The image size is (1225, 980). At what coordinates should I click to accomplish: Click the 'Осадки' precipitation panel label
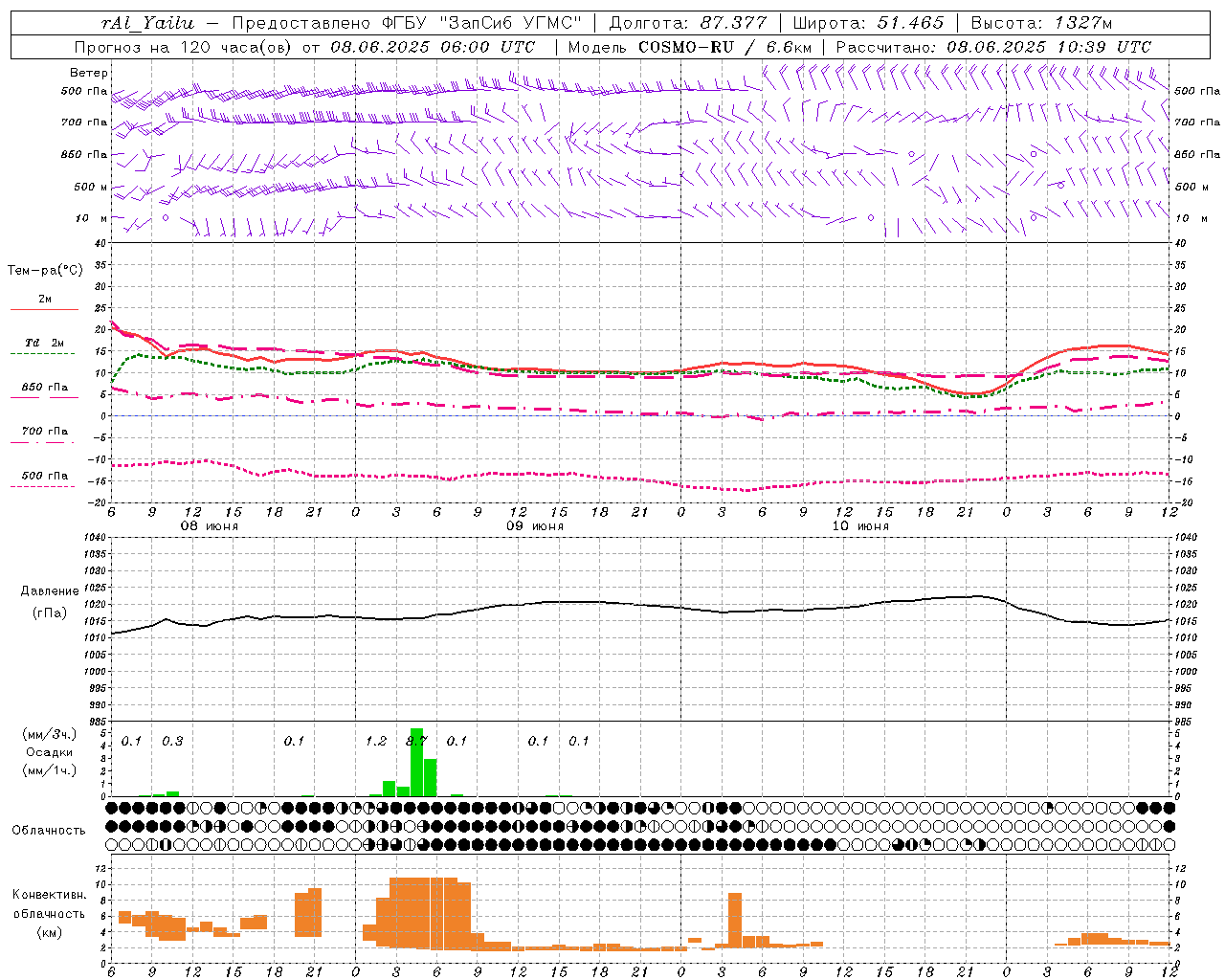(49, 752)
